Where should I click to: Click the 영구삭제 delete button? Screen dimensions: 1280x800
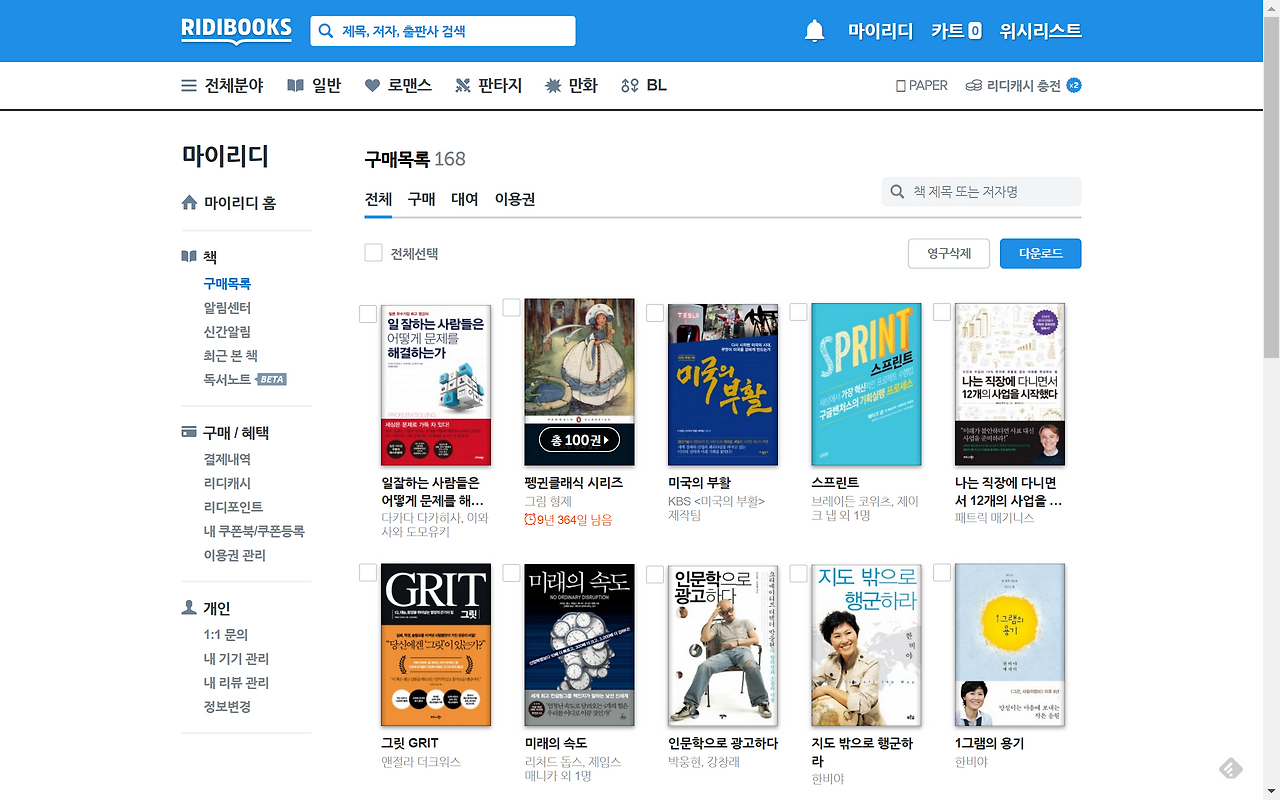pyautogui.click(x=948, y=253)
